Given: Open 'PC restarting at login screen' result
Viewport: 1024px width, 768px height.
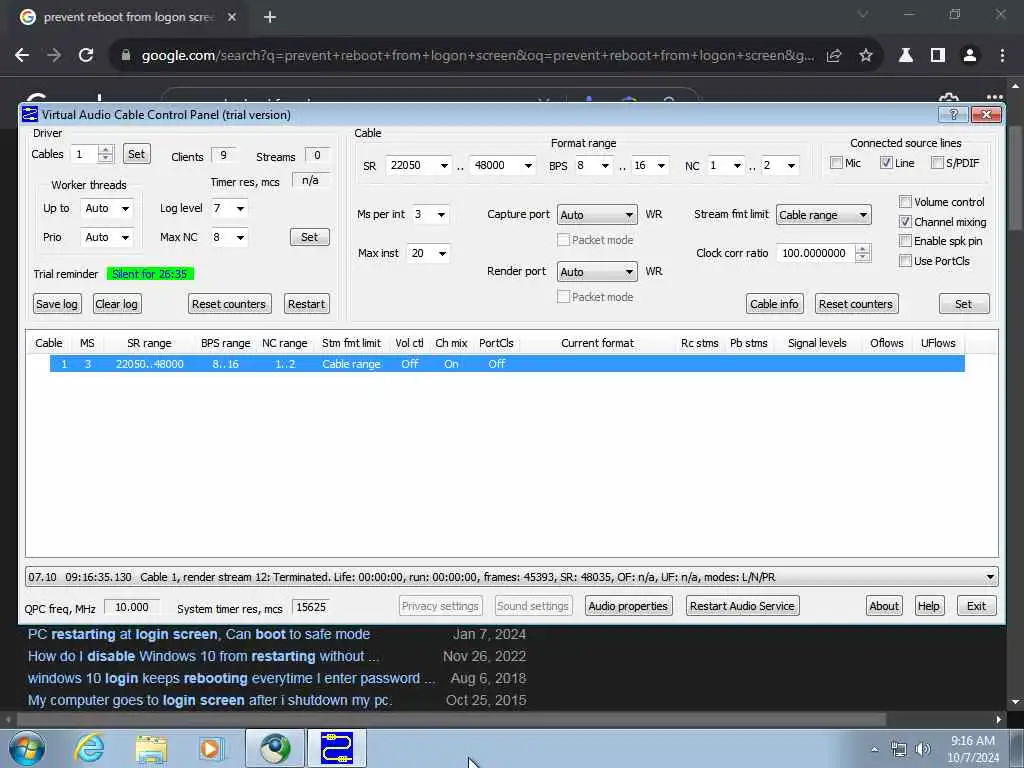Looking at the screenshot, I should (199, 634).
